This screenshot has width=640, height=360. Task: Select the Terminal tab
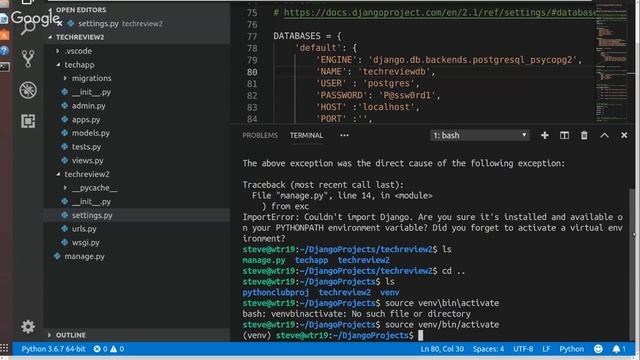coord(306,135)
